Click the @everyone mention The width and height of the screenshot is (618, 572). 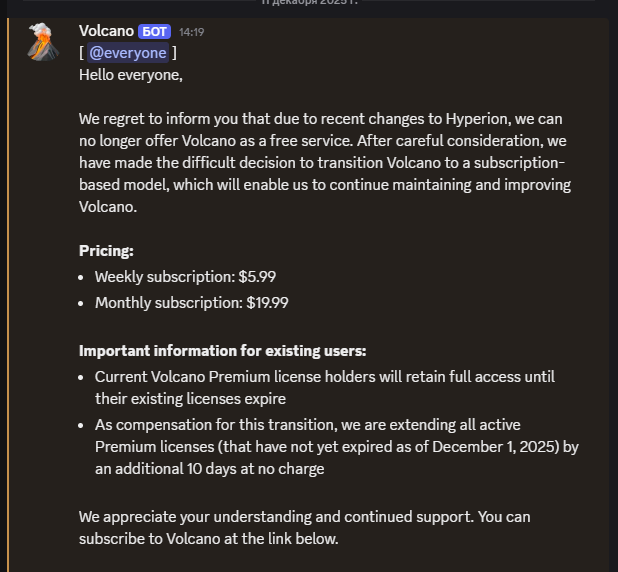tap(128, 53)
